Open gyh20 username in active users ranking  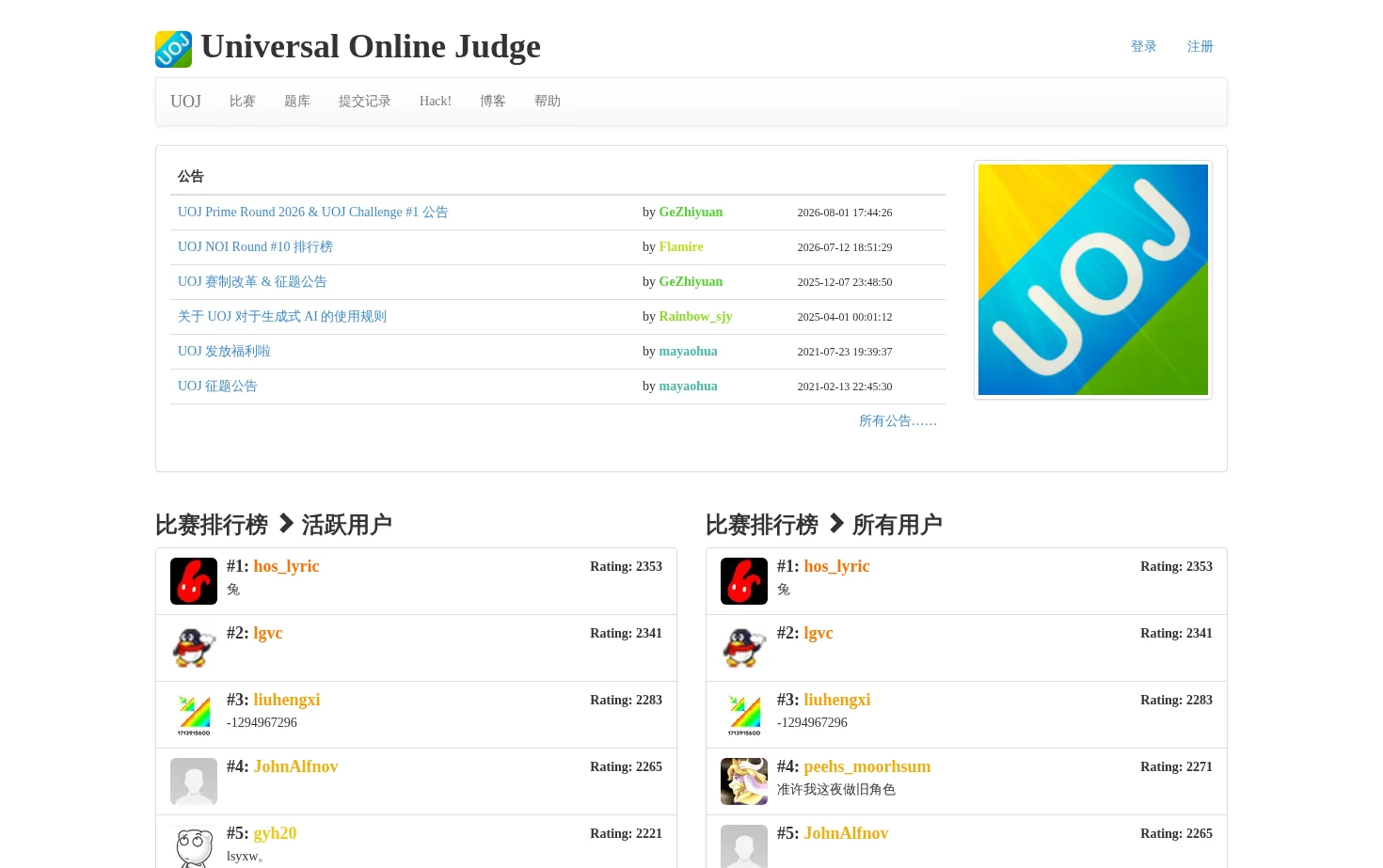point(275,833)
